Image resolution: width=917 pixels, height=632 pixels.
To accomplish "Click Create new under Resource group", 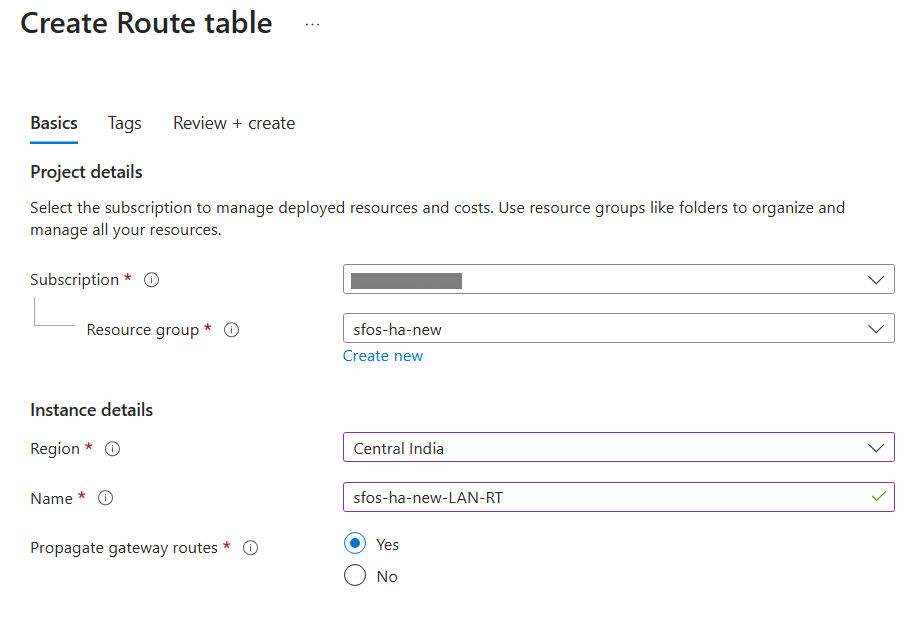I will [382, 356].
